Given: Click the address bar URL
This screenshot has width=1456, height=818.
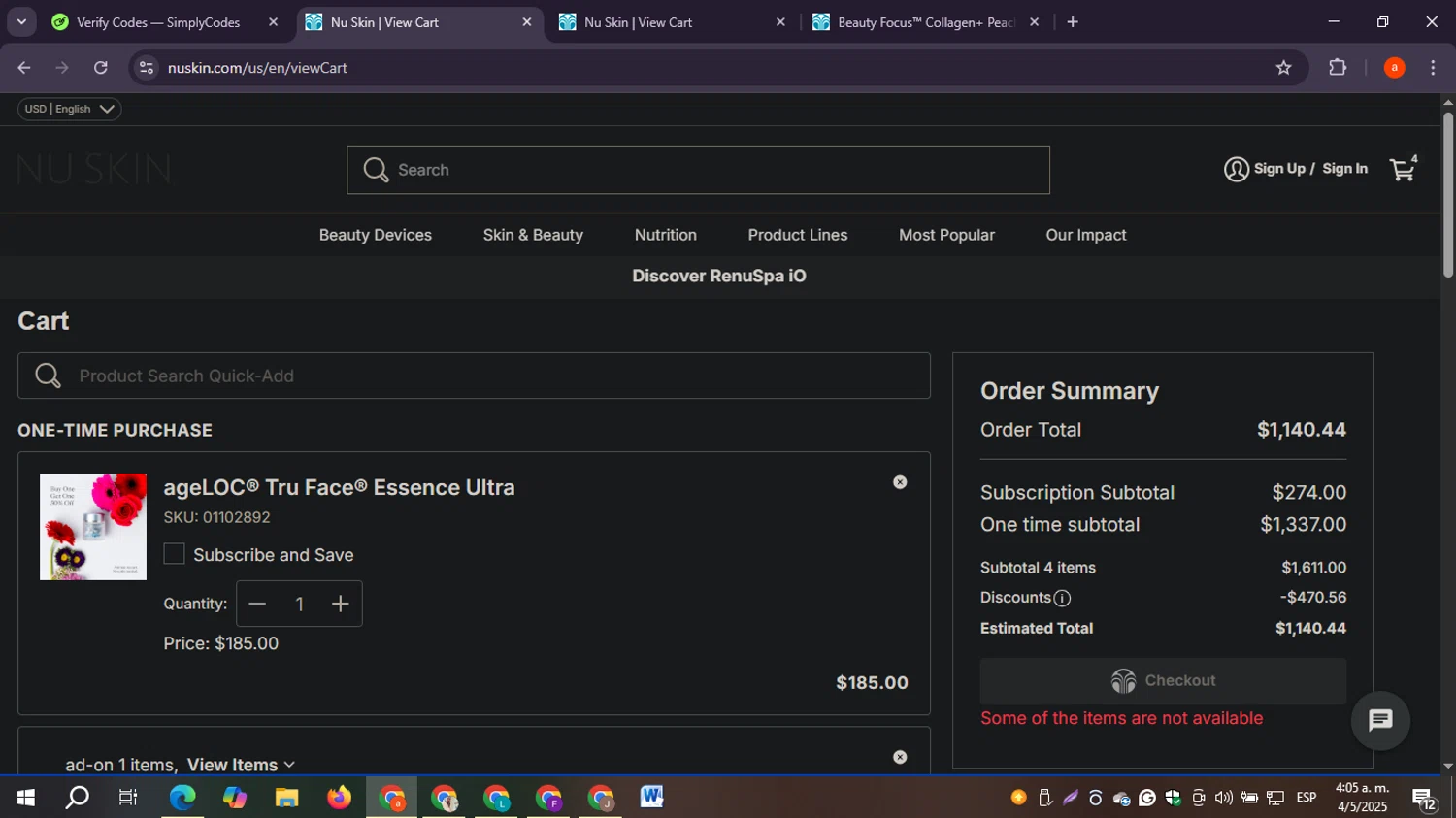Looking at the screenshot, I should click(x=257, y=68).
